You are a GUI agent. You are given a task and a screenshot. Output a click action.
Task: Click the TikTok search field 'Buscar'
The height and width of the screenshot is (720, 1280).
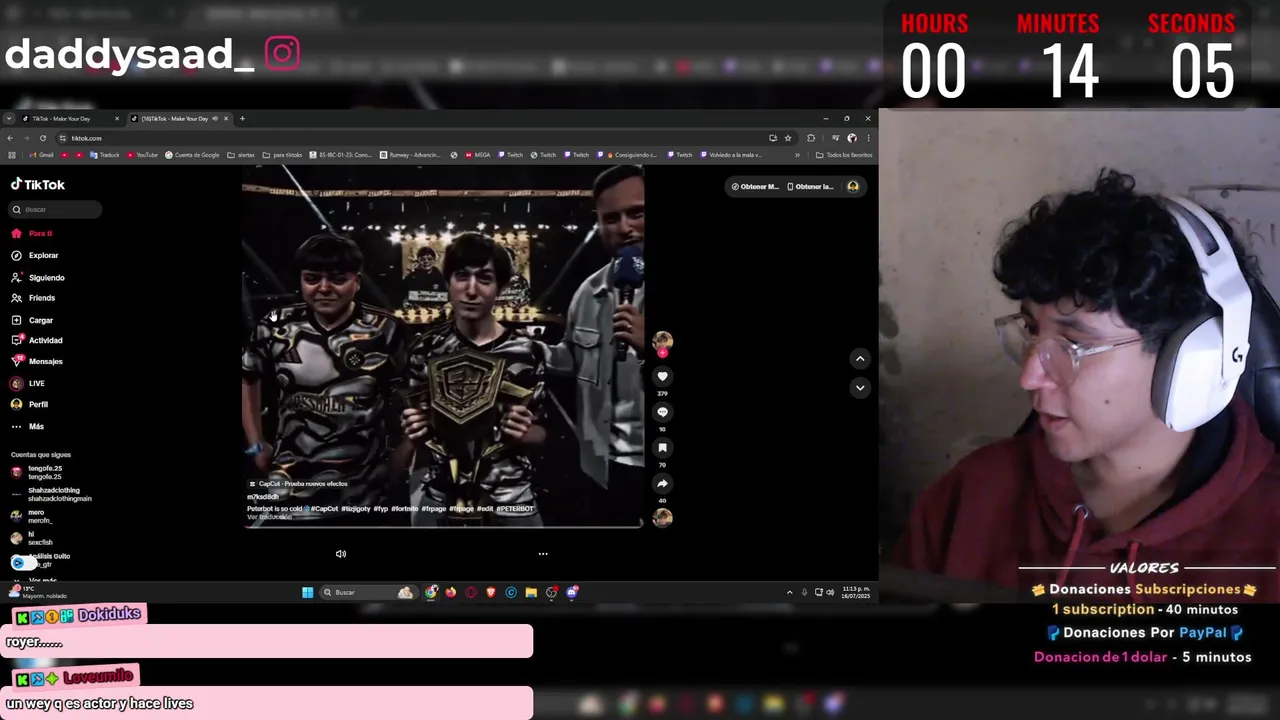56,209
